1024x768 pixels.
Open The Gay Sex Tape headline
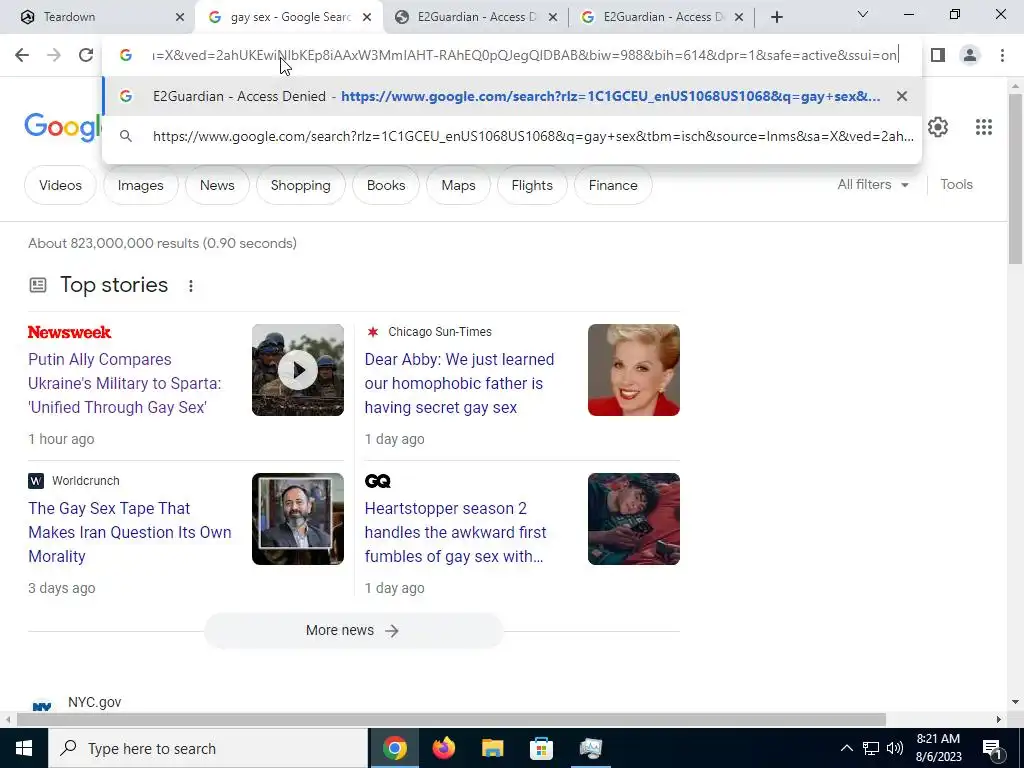pyautogui.click(x=129, y=532)
